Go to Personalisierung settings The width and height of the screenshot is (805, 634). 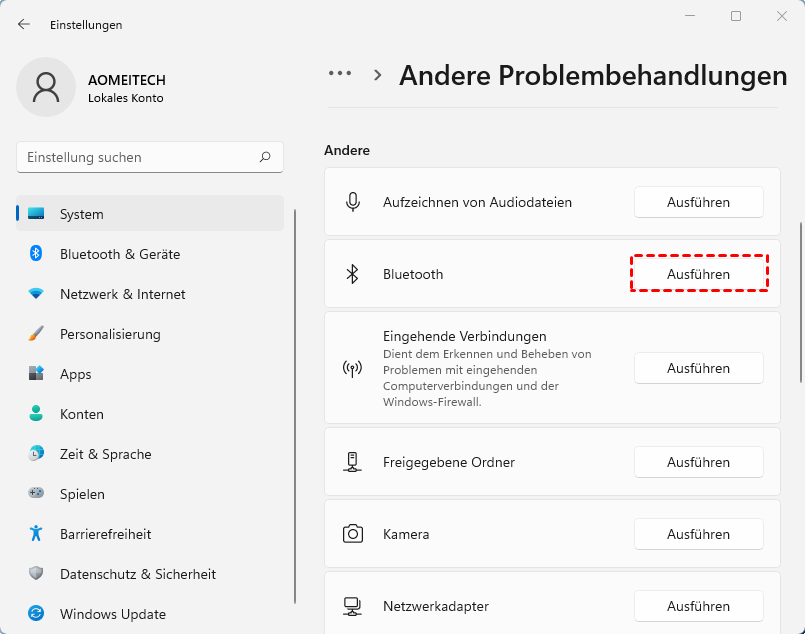(x=110, y=334)
